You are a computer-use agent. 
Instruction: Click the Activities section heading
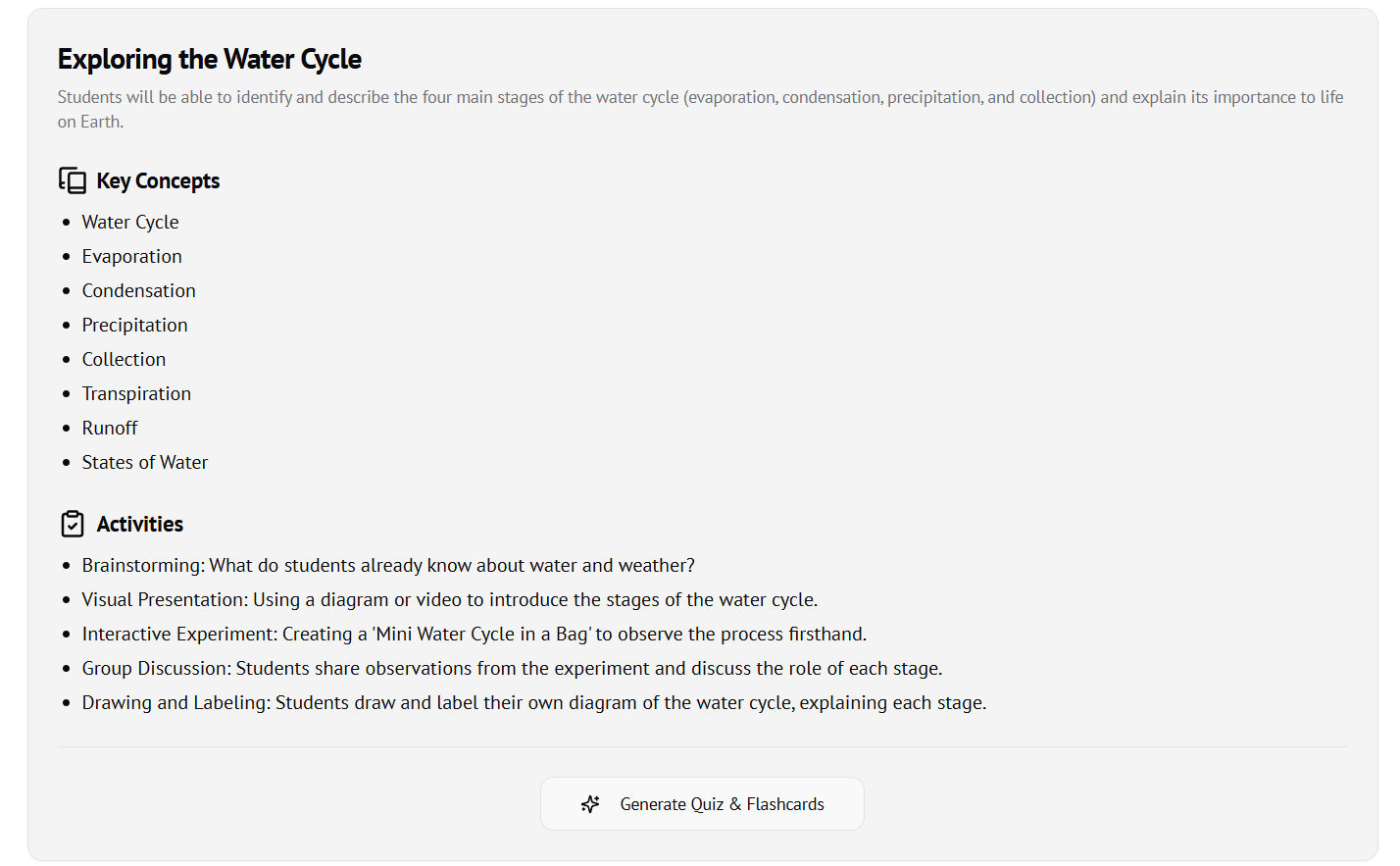(140, 525)
